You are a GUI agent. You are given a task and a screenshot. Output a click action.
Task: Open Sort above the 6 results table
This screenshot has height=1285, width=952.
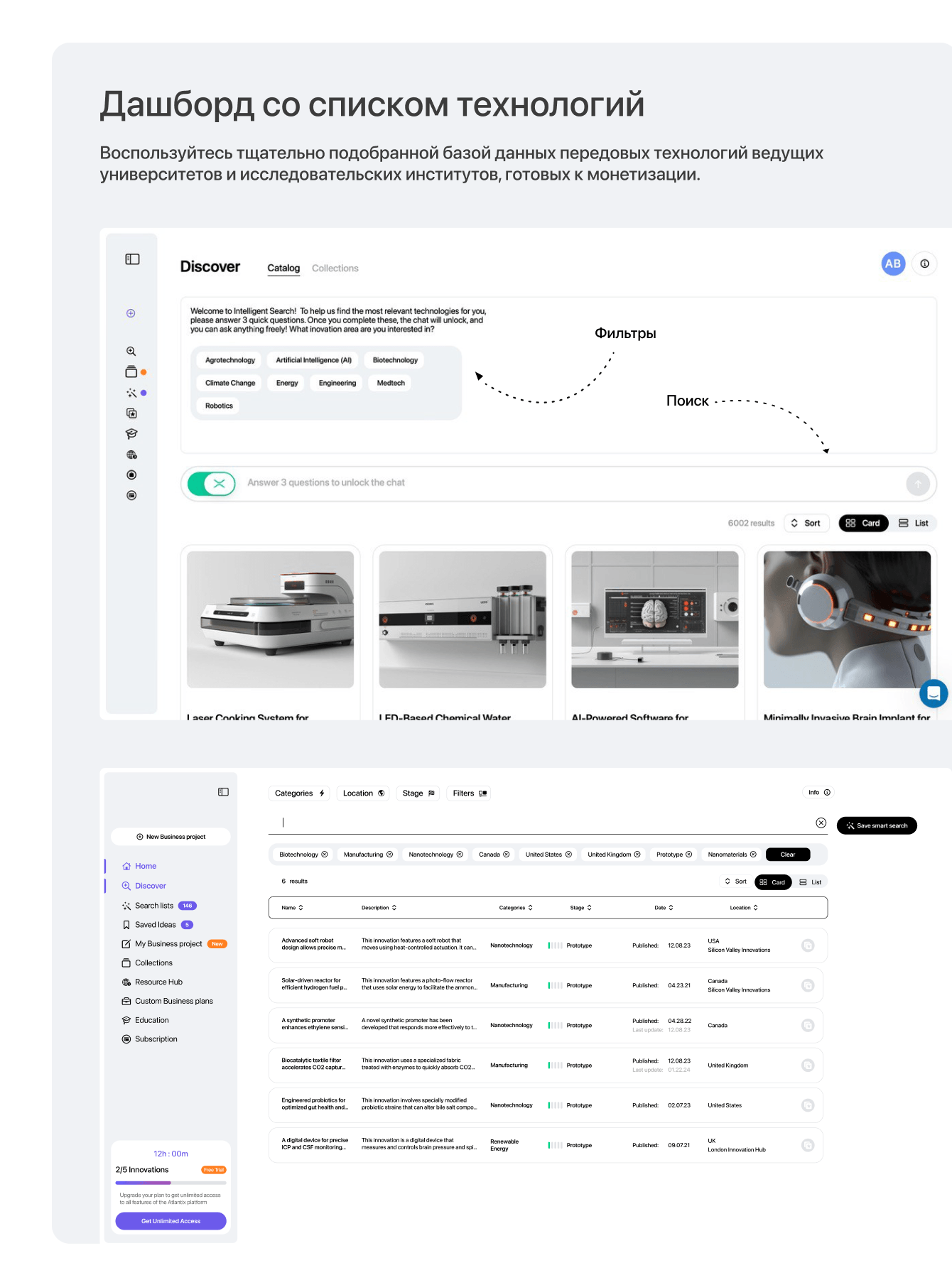(735, 882)
